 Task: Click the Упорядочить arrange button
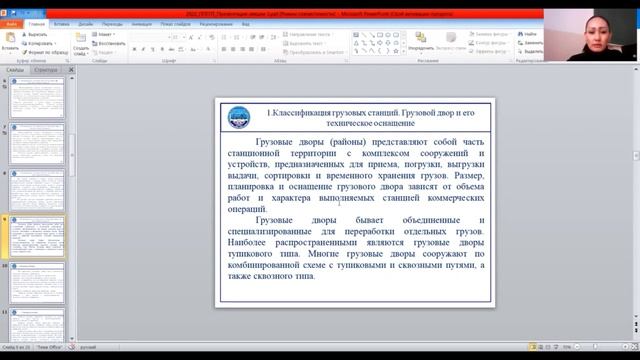(x=421, y=42)
